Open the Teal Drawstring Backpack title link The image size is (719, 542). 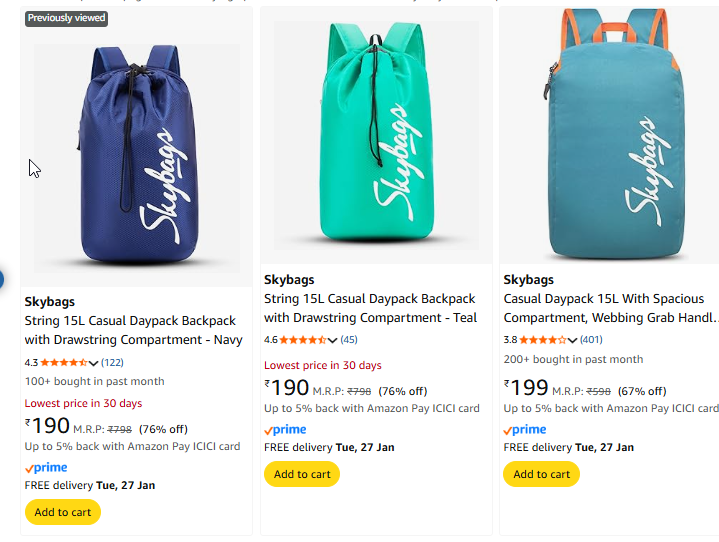[x=370, y=308]
